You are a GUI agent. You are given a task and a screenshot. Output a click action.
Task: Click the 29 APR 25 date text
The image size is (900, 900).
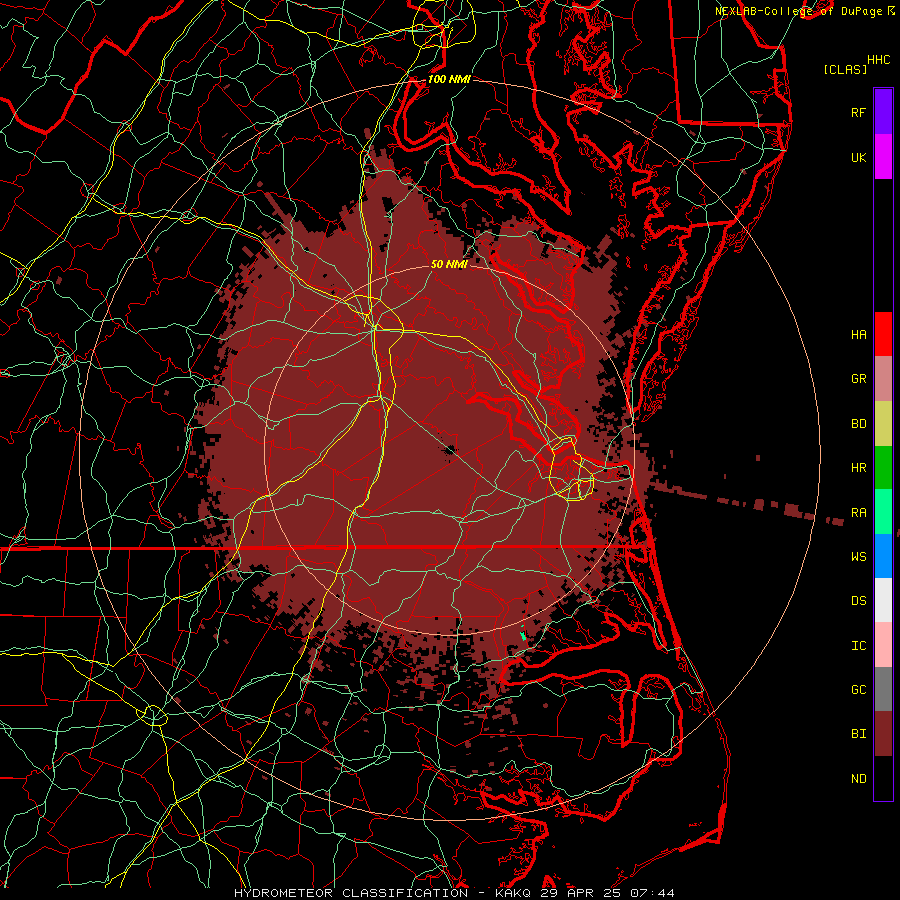coord(580,893)
